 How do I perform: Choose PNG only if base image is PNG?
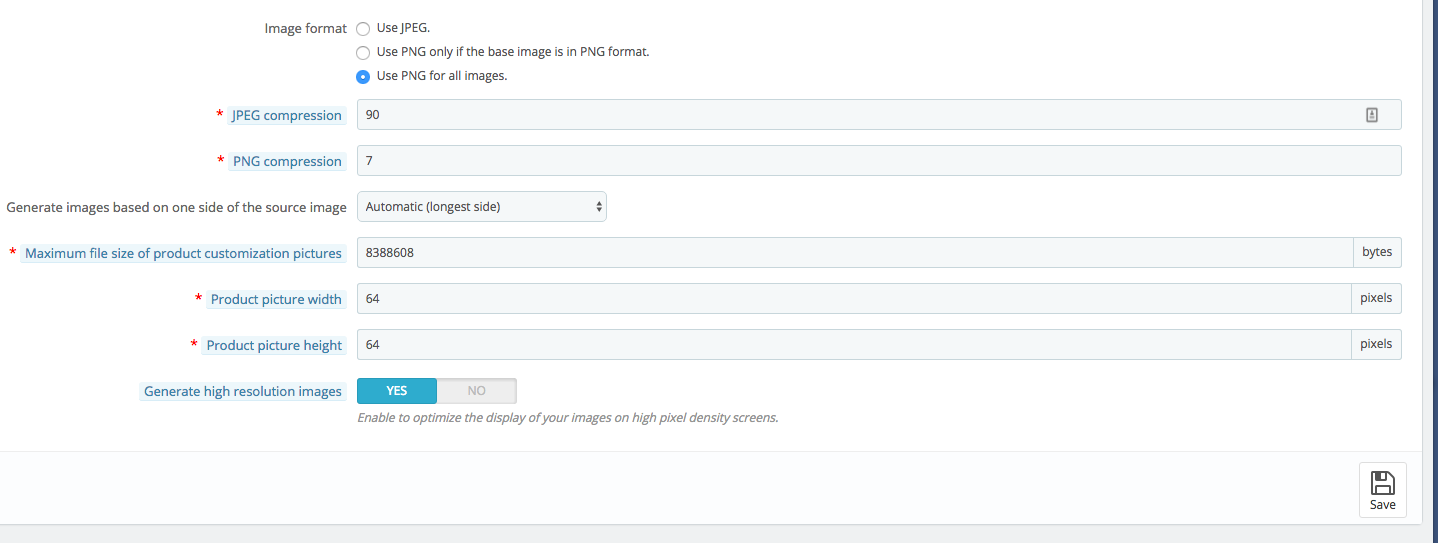click(363, 53)
